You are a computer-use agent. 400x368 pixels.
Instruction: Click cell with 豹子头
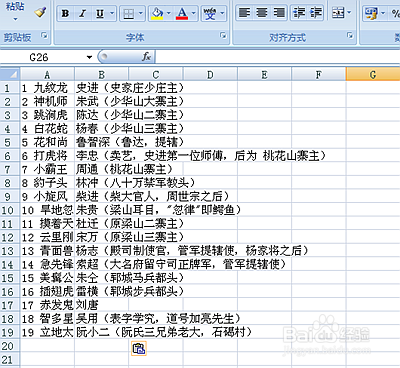(47, 183)
